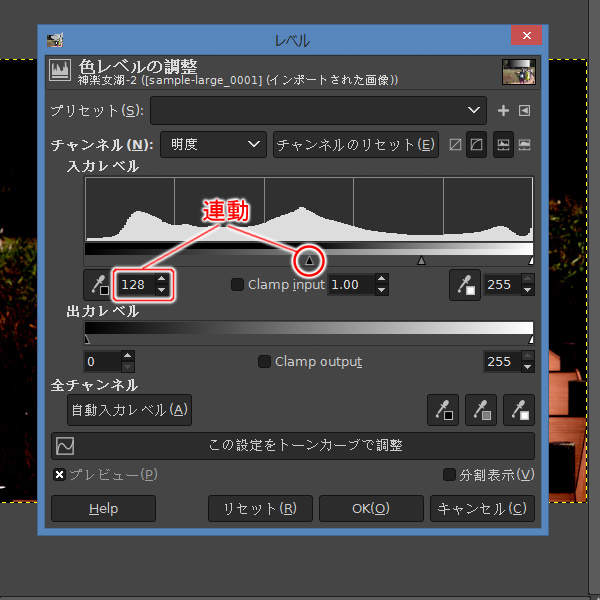Pick black point for all channels
The width and height of the screenshot is (600, 600).
click(x=443, y=410)
